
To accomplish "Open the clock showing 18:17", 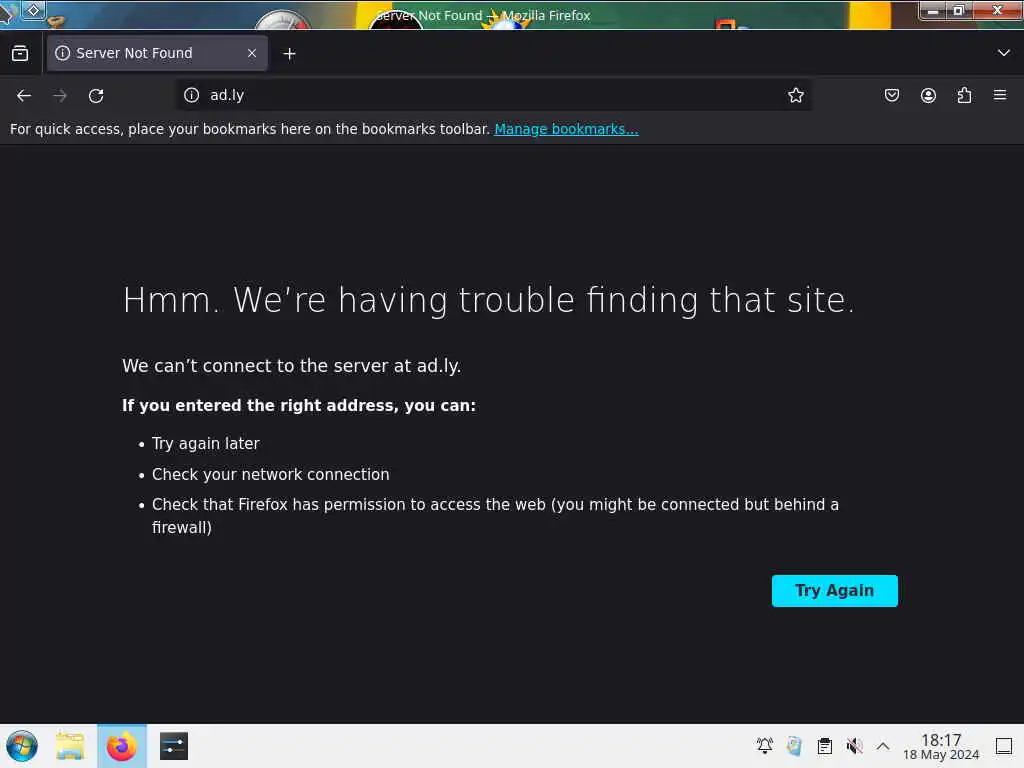I will pyautogui.click(x=941, y=746).
